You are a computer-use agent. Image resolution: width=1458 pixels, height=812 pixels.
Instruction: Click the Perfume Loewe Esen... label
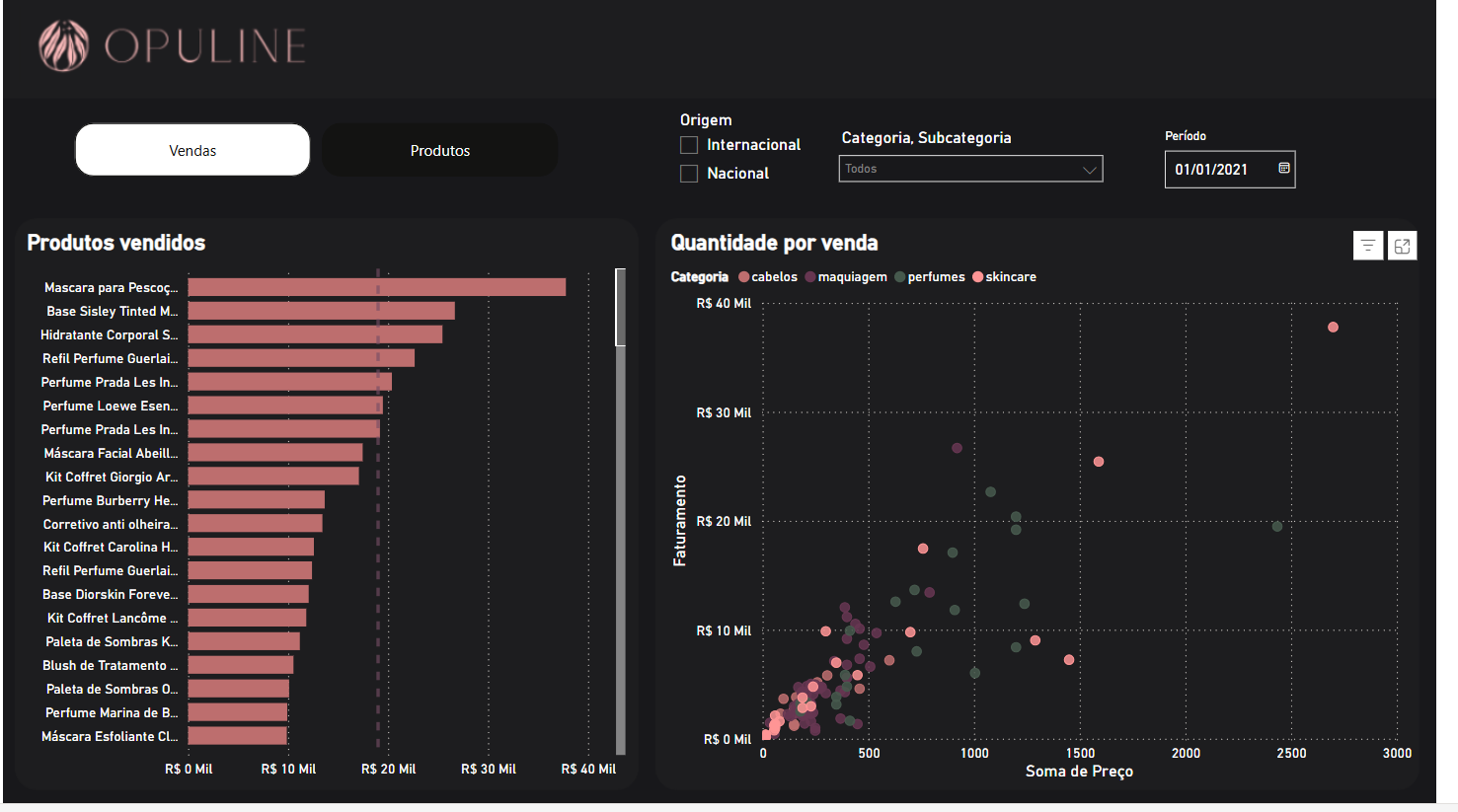(111, 406)
